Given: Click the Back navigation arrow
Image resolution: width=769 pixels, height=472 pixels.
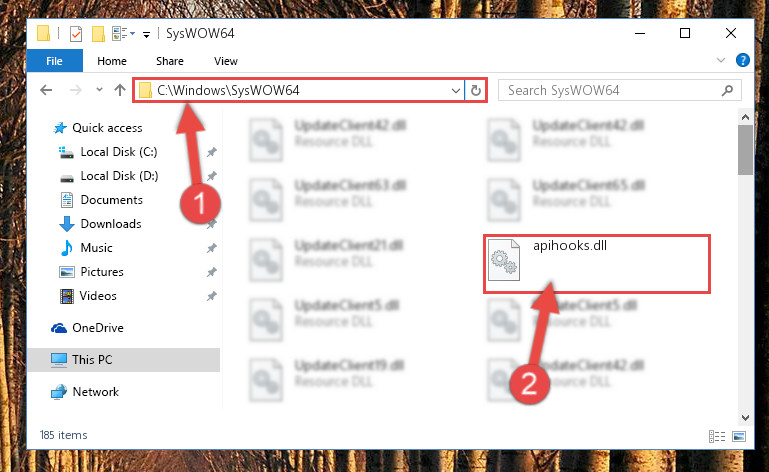Looking at the screenshot, I should point(46,90).
